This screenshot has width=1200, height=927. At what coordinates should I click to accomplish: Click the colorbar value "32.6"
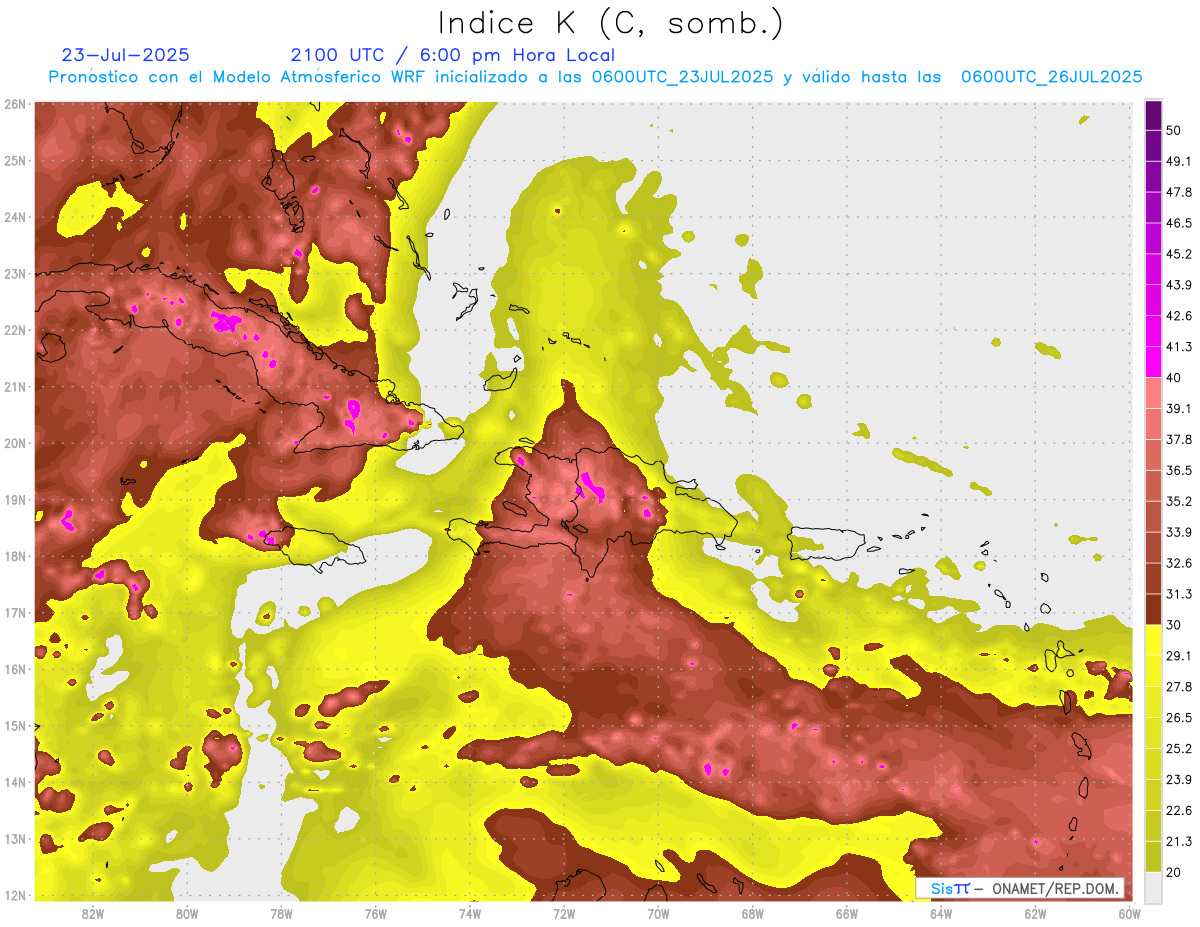(x=1179, y=563)
